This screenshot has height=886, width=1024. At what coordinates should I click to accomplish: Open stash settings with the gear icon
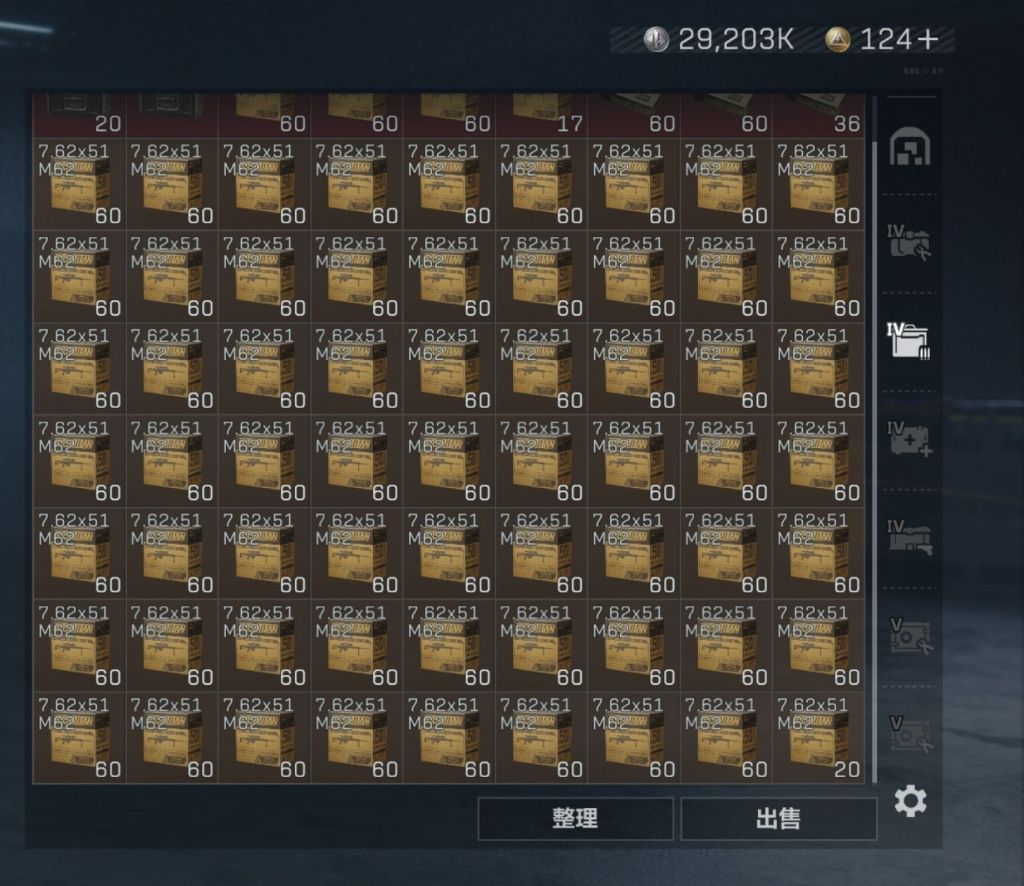[910, 801]
